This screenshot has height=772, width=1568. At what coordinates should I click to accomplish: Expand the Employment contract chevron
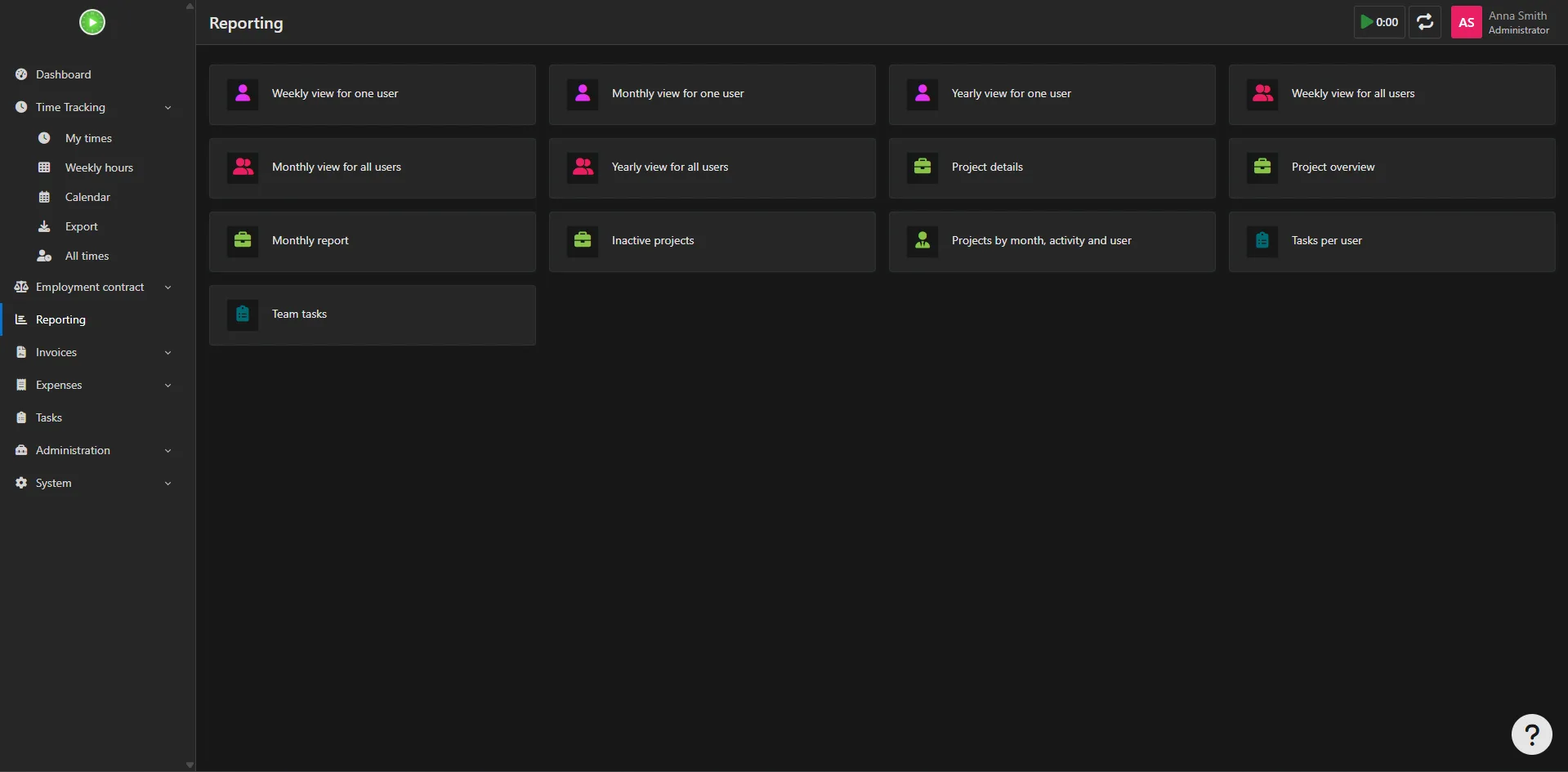168,288
